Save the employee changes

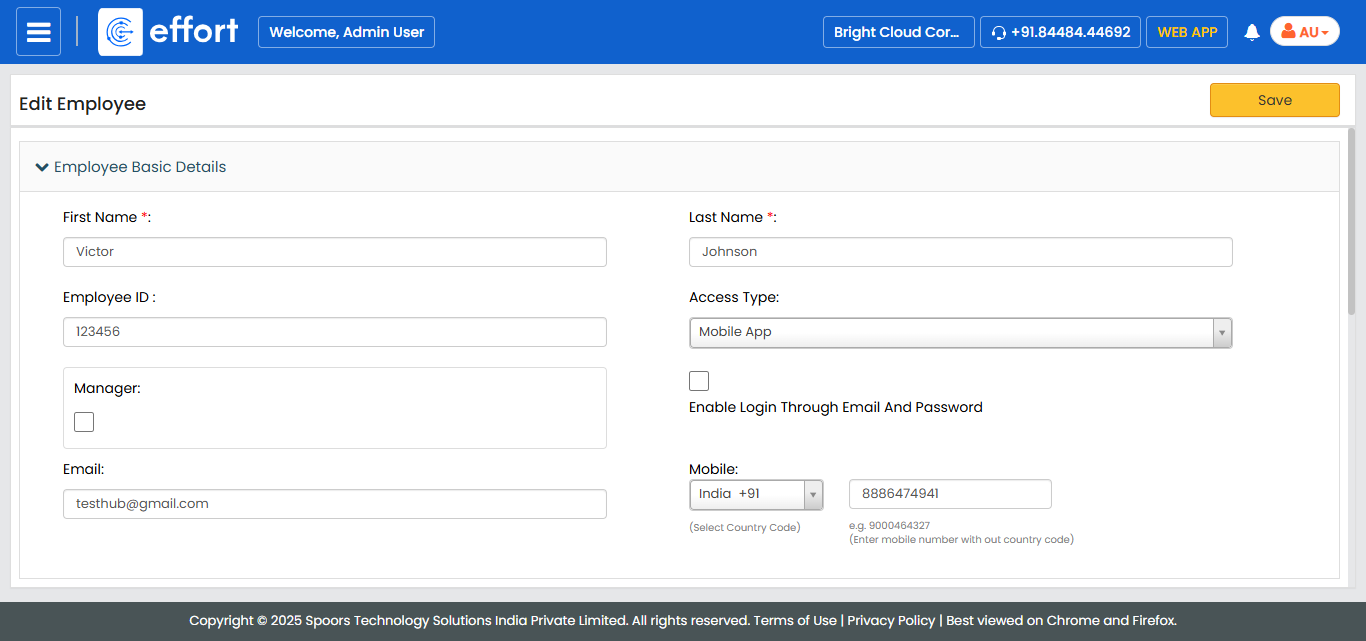pos(1274,100)
